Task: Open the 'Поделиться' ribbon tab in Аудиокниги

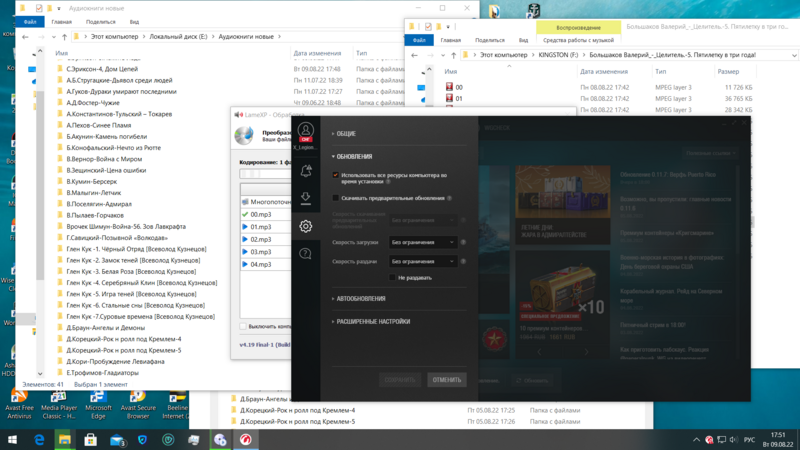Action: pyautogui.click(x=100, y=21)
